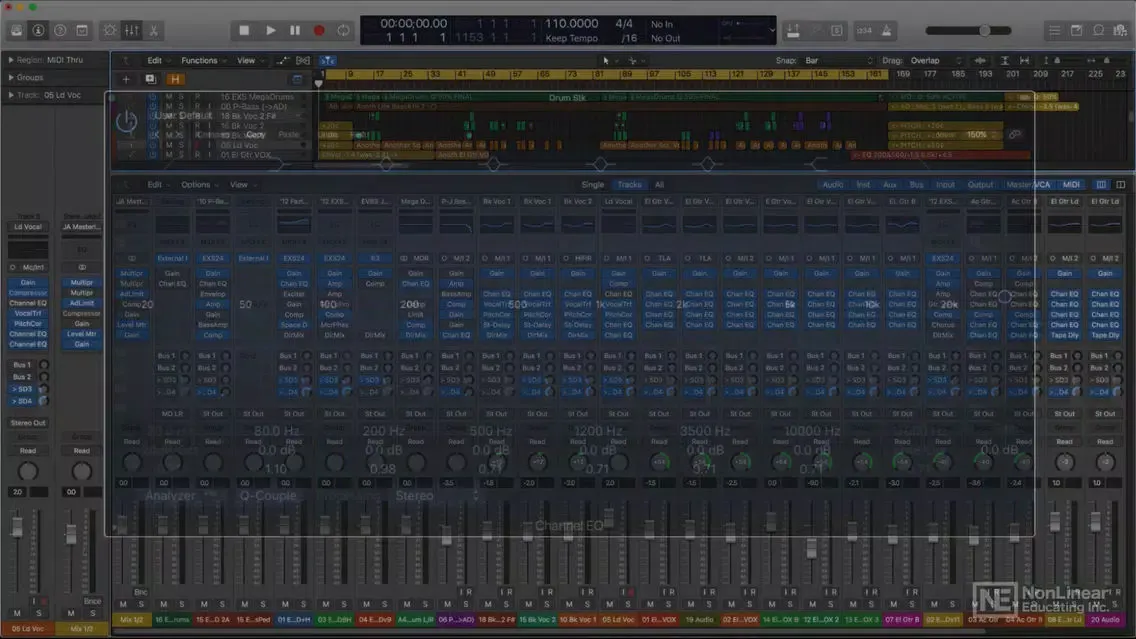The image size is (1136, 639).
Task: Open the Editors scissors icon
Action: point(154,30)
